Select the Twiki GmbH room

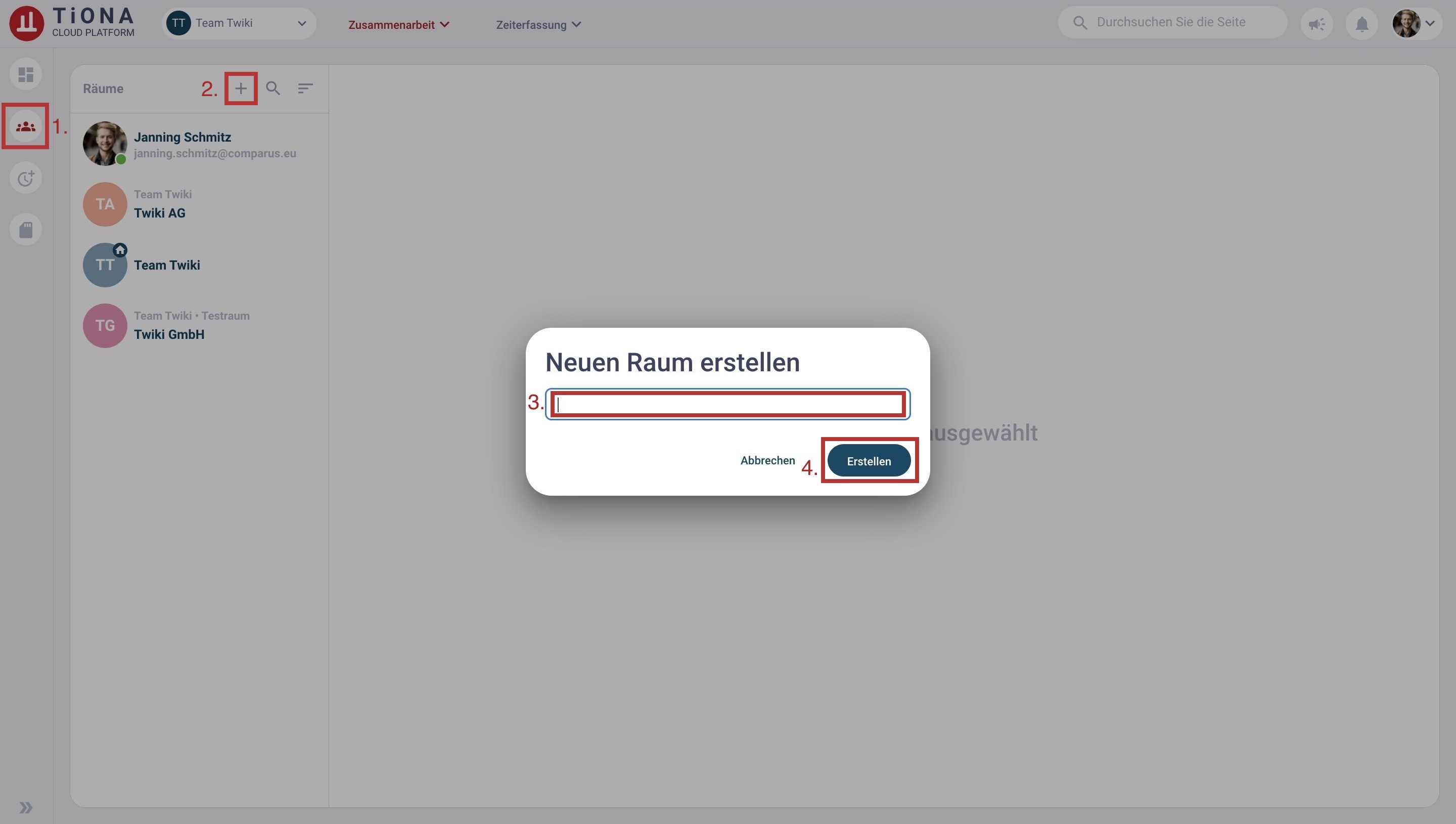pyautogui.click(x=200, y=325)
